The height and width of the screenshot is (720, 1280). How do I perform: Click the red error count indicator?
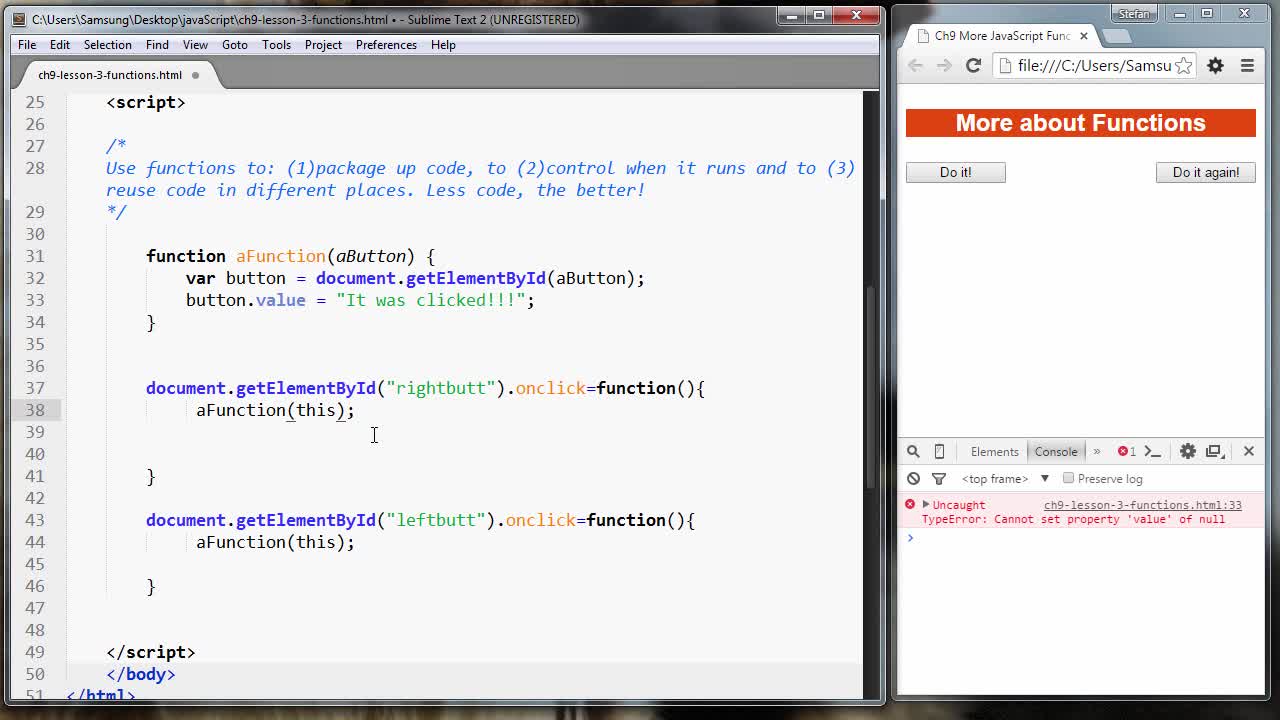tap(1127, 452)
